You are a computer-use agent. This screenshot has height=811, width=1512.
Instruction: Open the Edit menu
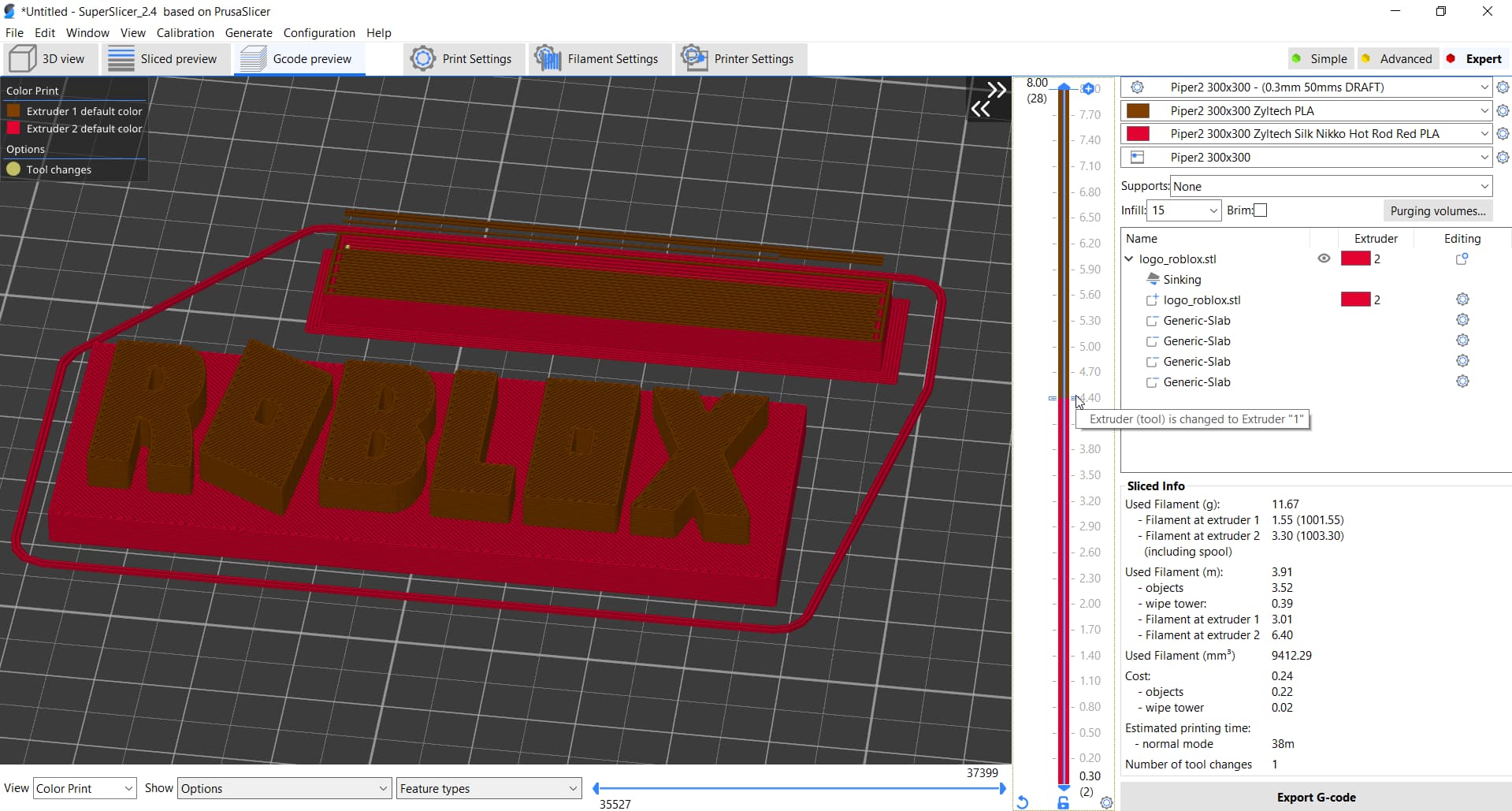point(45,33)
